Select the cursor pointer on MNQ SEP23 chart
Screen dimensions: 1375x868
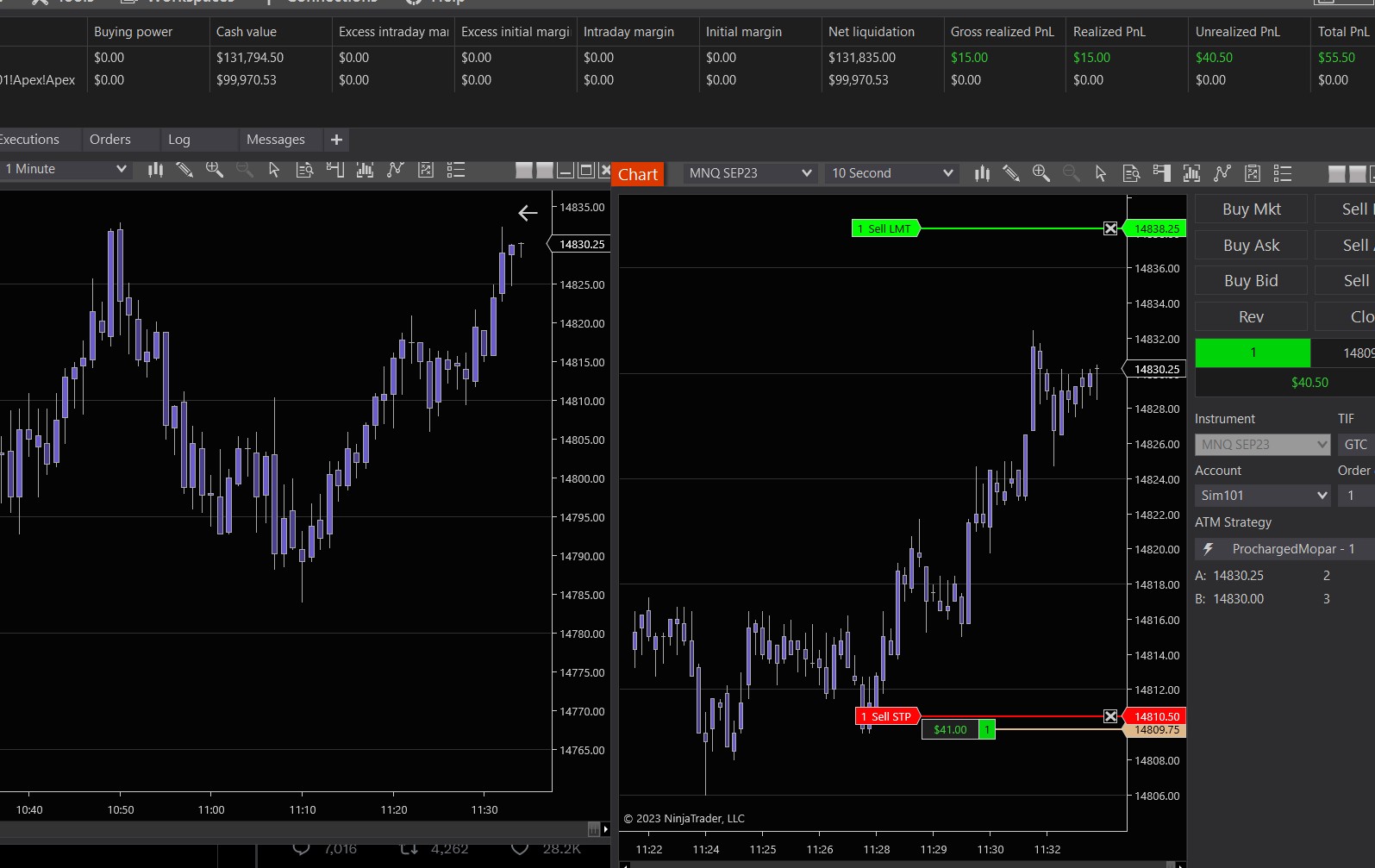pos(1101,173)
